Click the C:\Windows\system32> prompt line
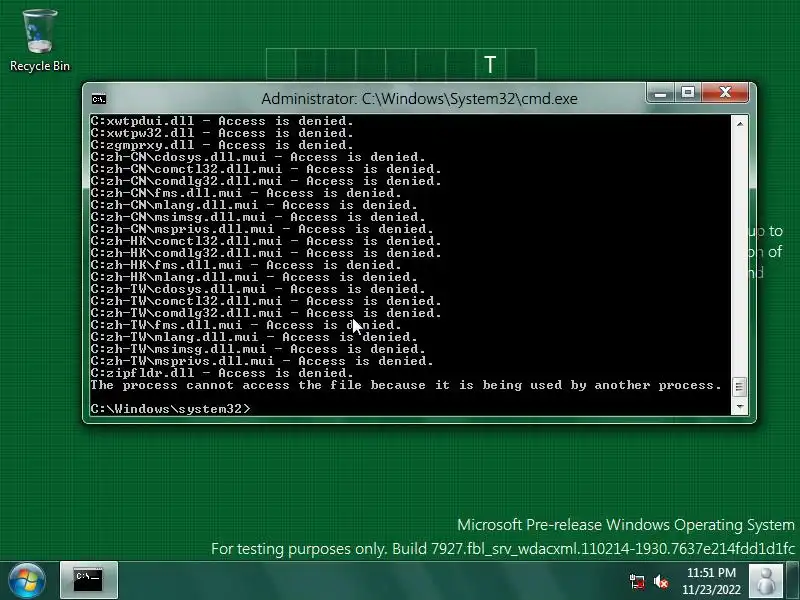This screenshot has height=600, width=800. coord(170,409)
